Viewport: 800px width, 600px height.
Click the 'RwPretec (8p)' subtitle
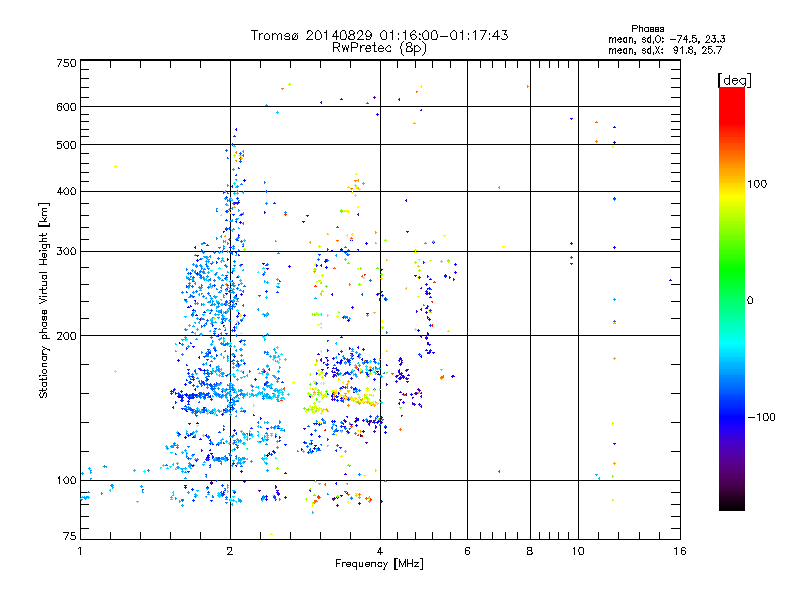(379, 48)
